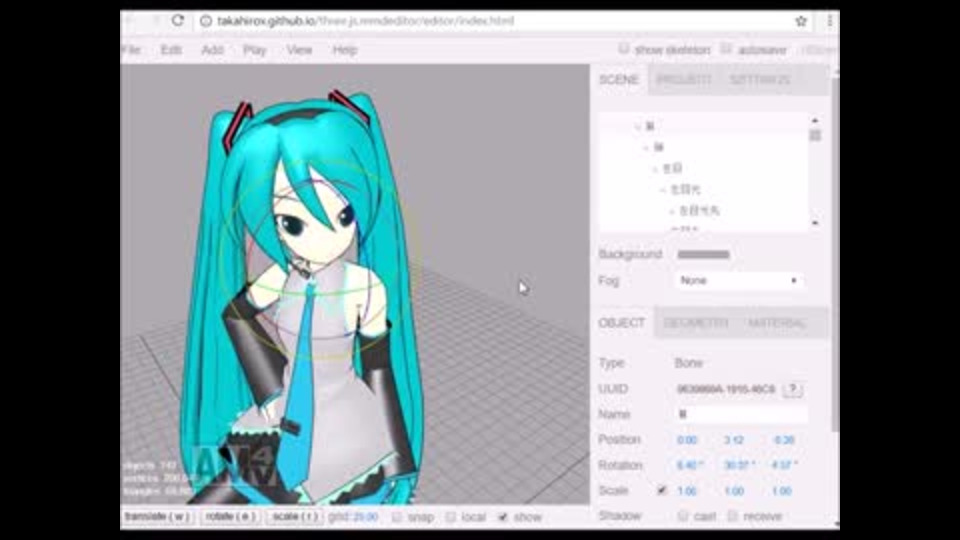Collapse the third-level scene tree node
The width and height of the screenshot is (960, 540).
coord(654,168)
